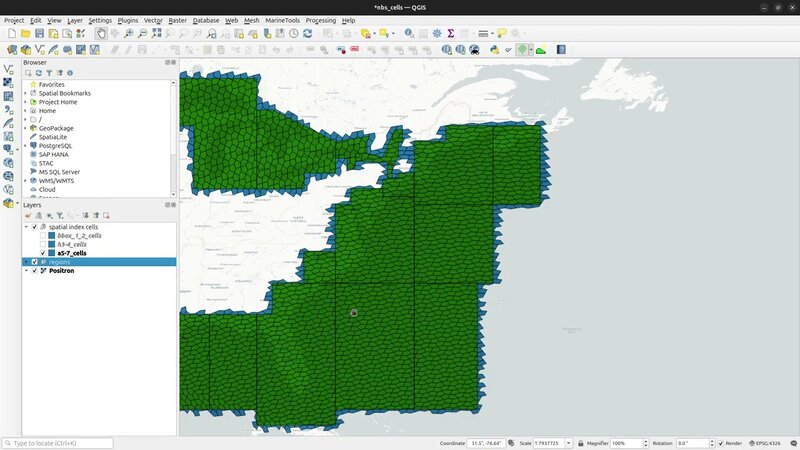Screen dimensions: 800x450
Task: Click the Zoom Out magnifier tool
Action: click(142, 34)
